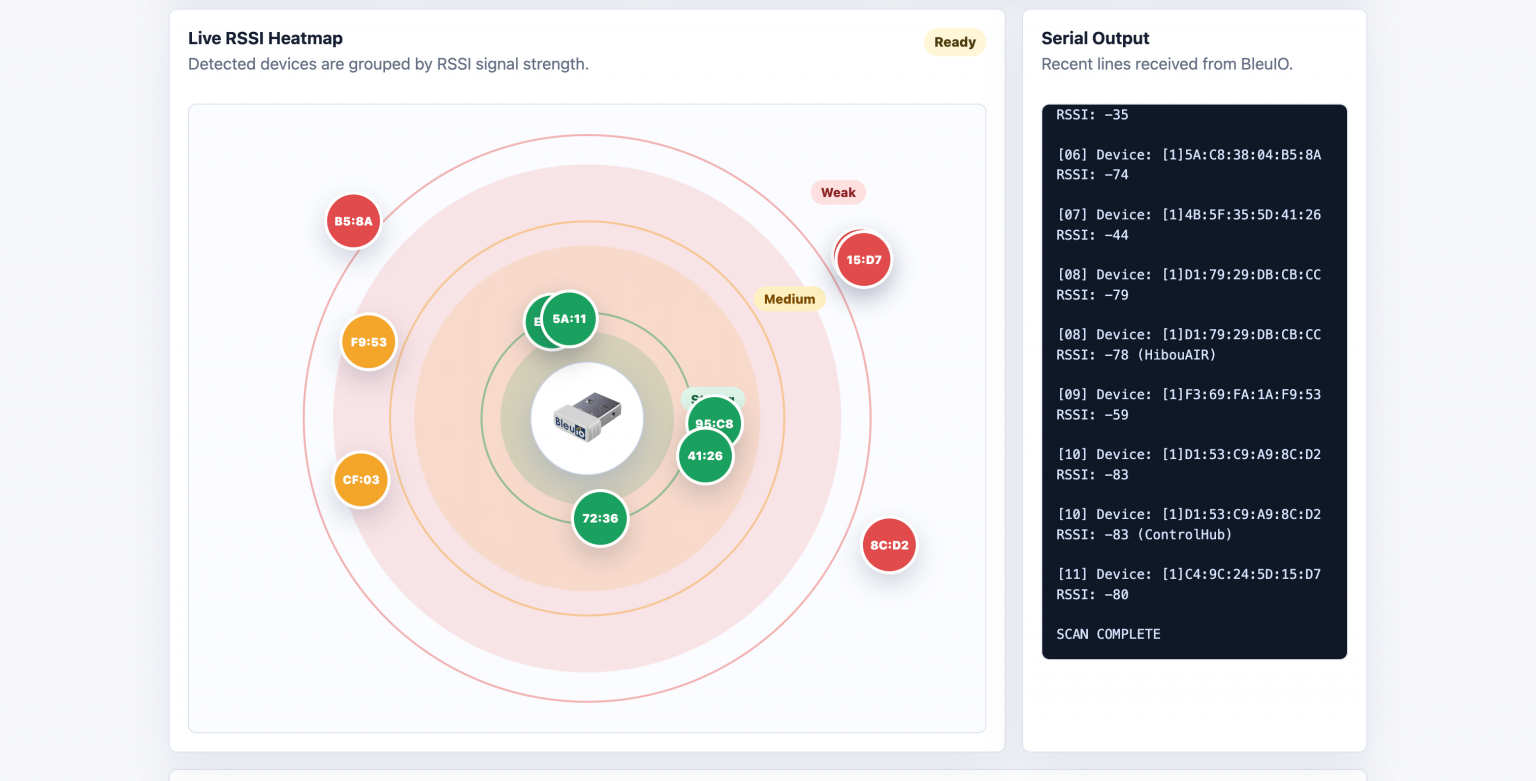
Task: Select the red 8C:D2 device bubble
Action: pyautogui.click(x=889, y=545)
